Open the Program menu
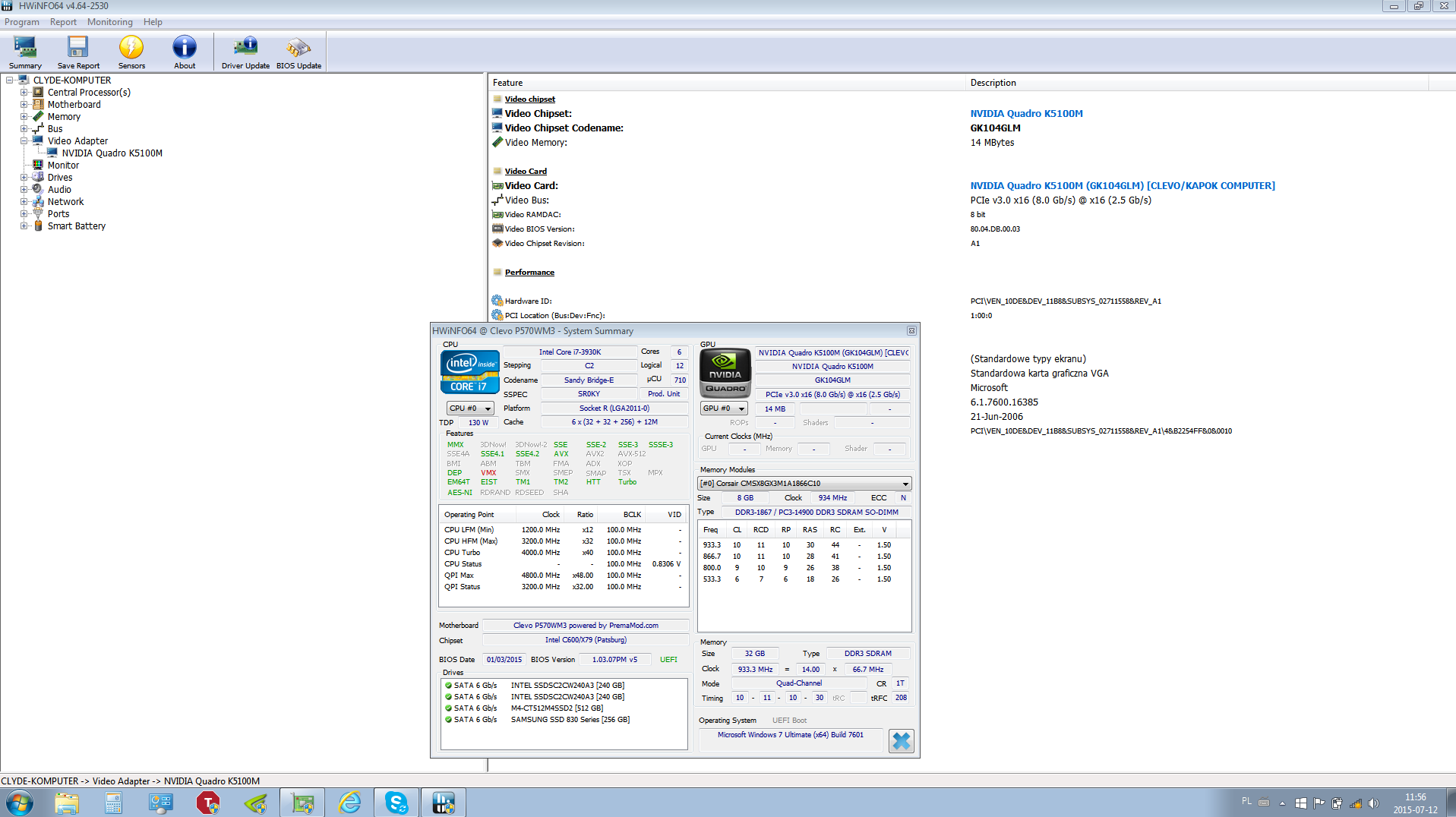This screenshot has width=1456, height=817. pyautogui.click(x=22, y=22)
